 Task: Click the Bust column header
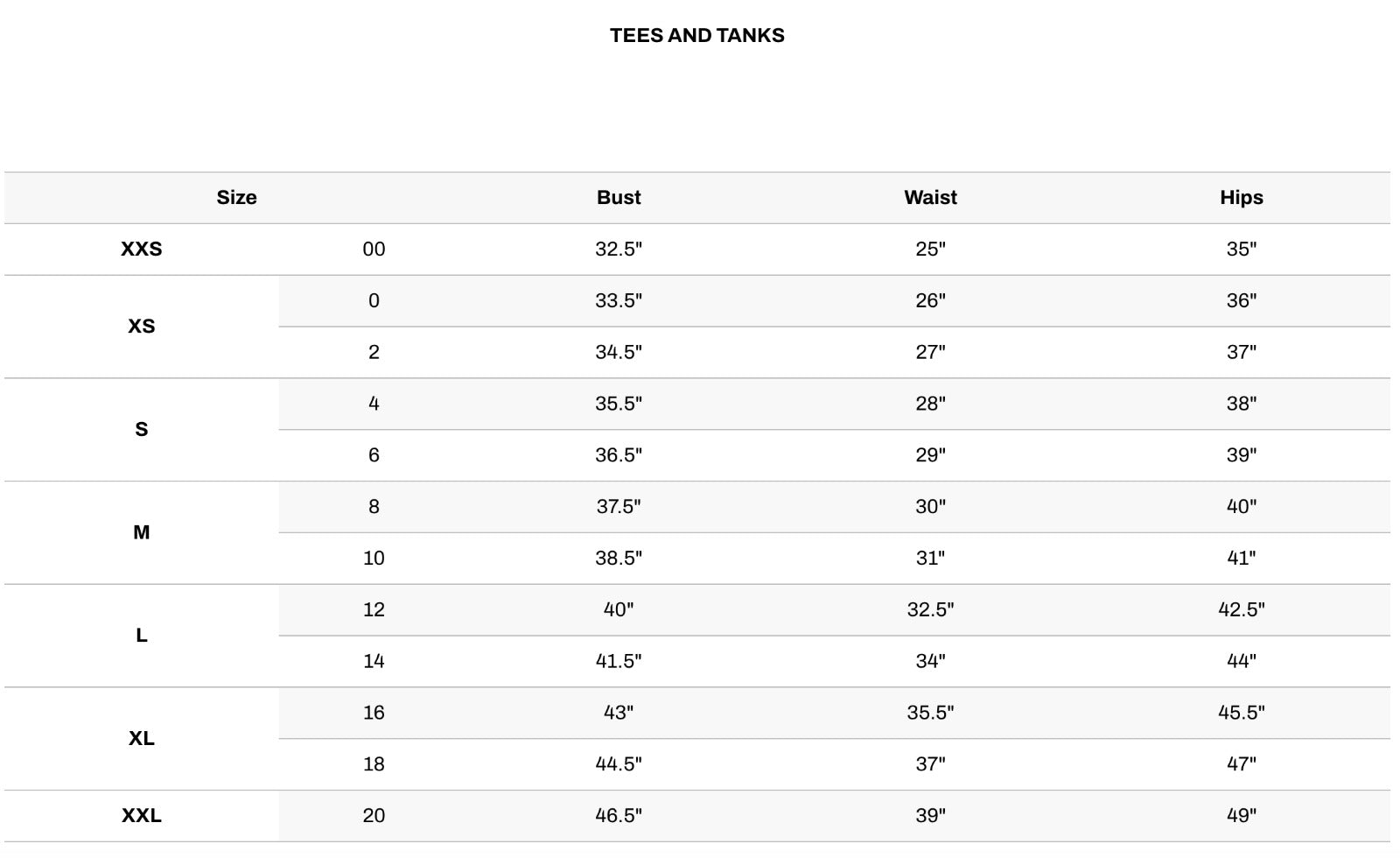coord(619,198)
